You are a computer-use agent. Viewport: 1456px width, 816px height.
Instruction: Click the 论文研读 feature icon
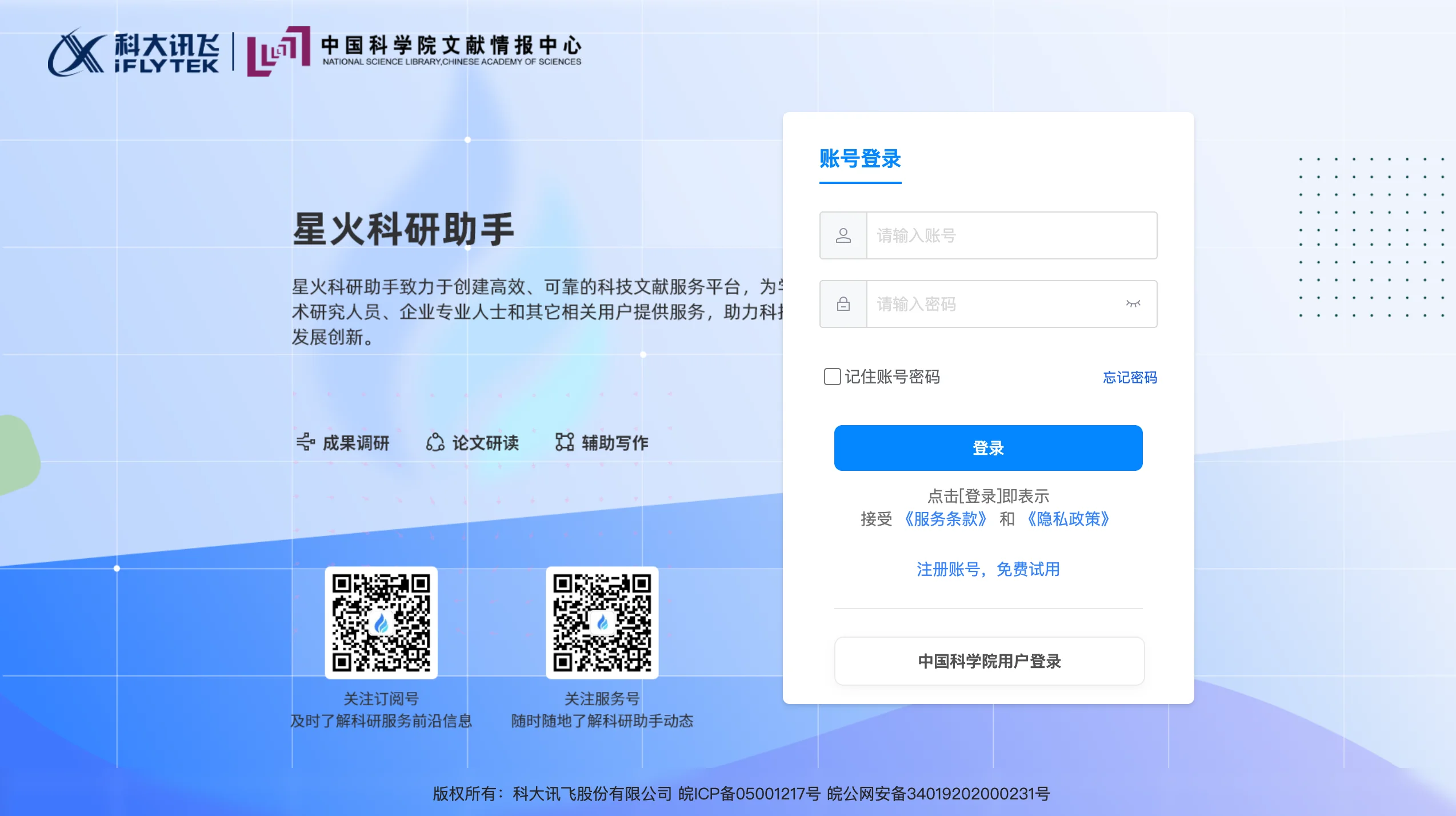(x=435, y=441)
